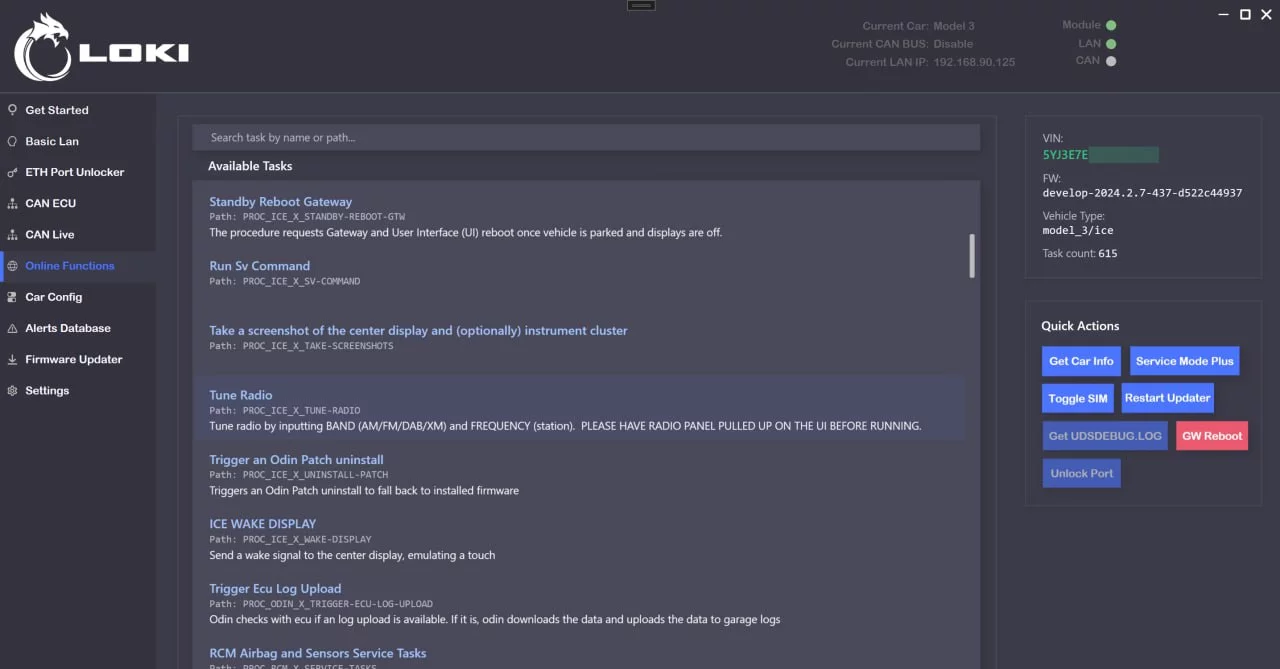Viewport: 1280px width, 669px height.
Task: Click the Basic Lan sidebar icon
Action: (x=12, y=141)
